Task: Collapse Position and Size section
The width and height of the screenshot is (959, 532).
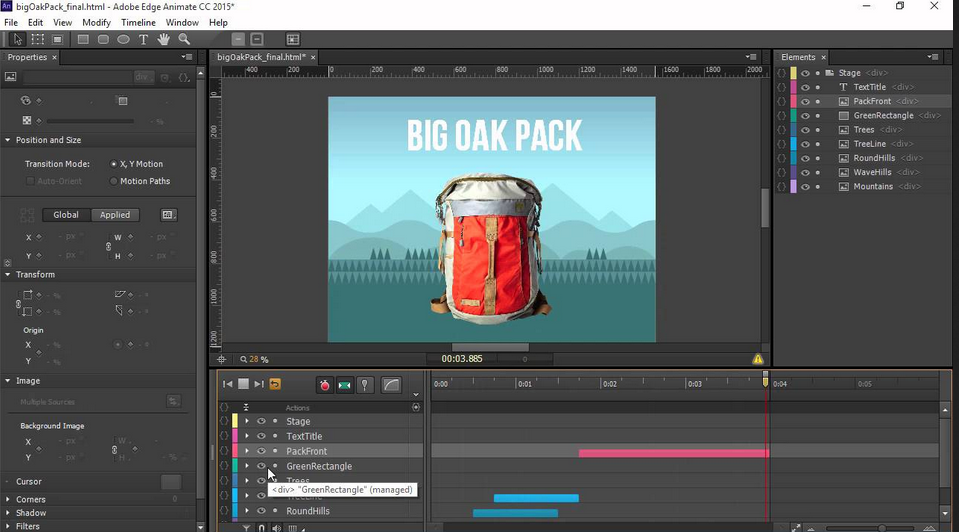Action: [x=8, y=140]
